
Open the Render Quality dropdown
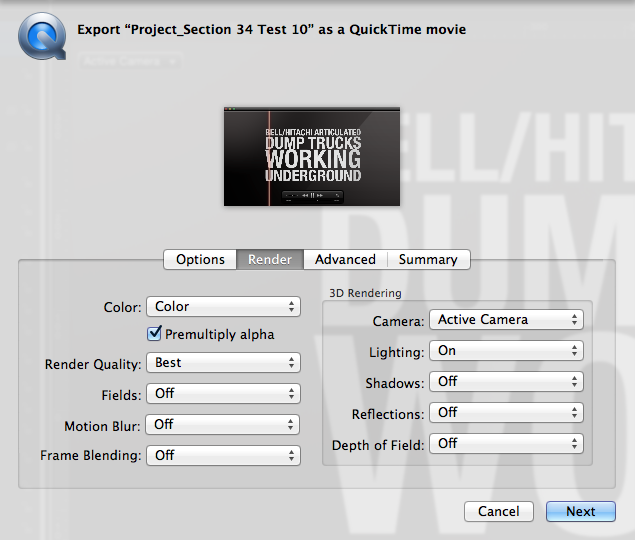tap(223, 363)
